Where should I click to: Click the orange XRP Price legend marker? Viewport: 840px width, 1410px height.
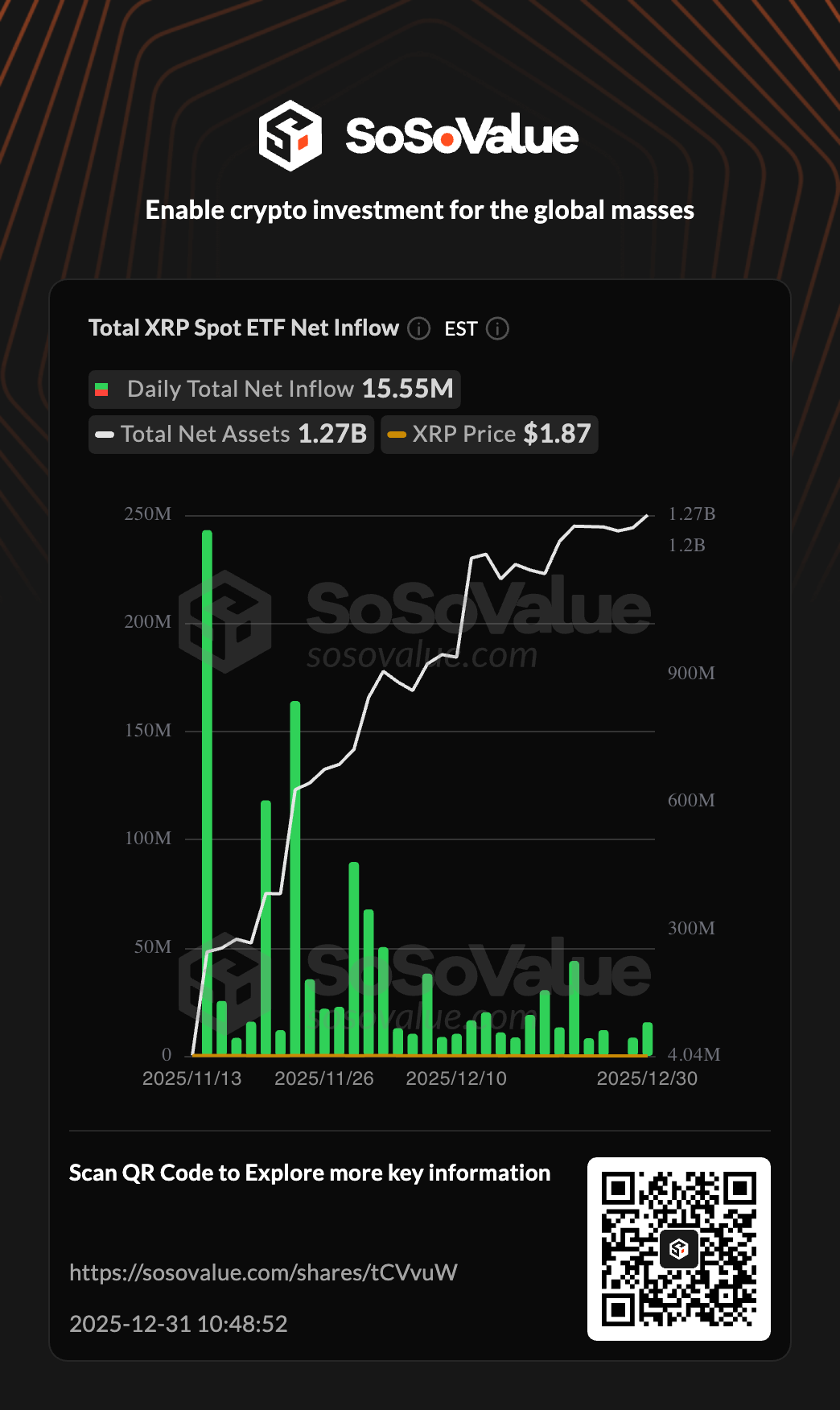[x=397, y=435]
